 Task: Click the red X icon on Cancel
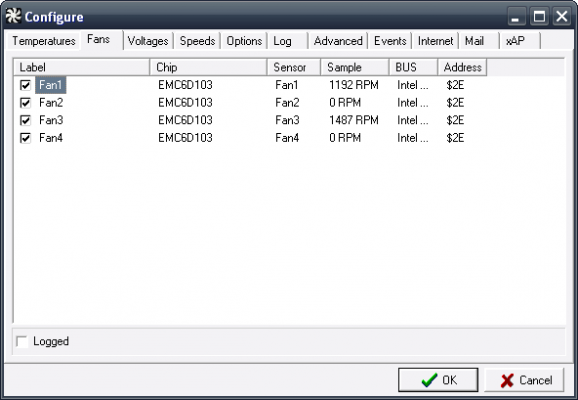pos(507,380)
